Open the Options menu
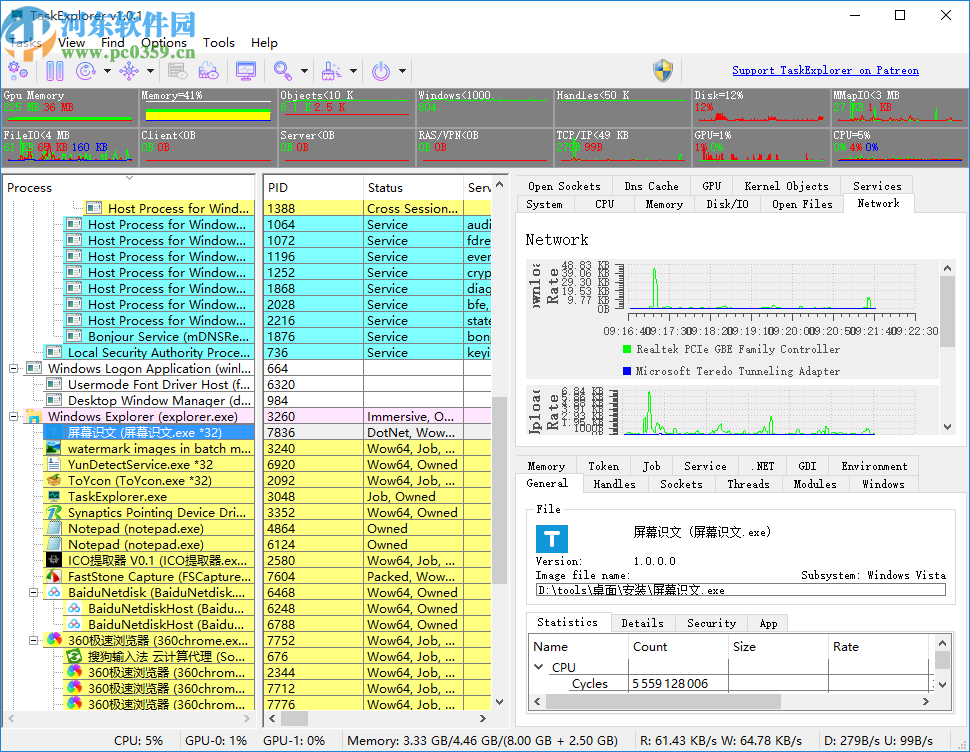 [x=164, y=43]
